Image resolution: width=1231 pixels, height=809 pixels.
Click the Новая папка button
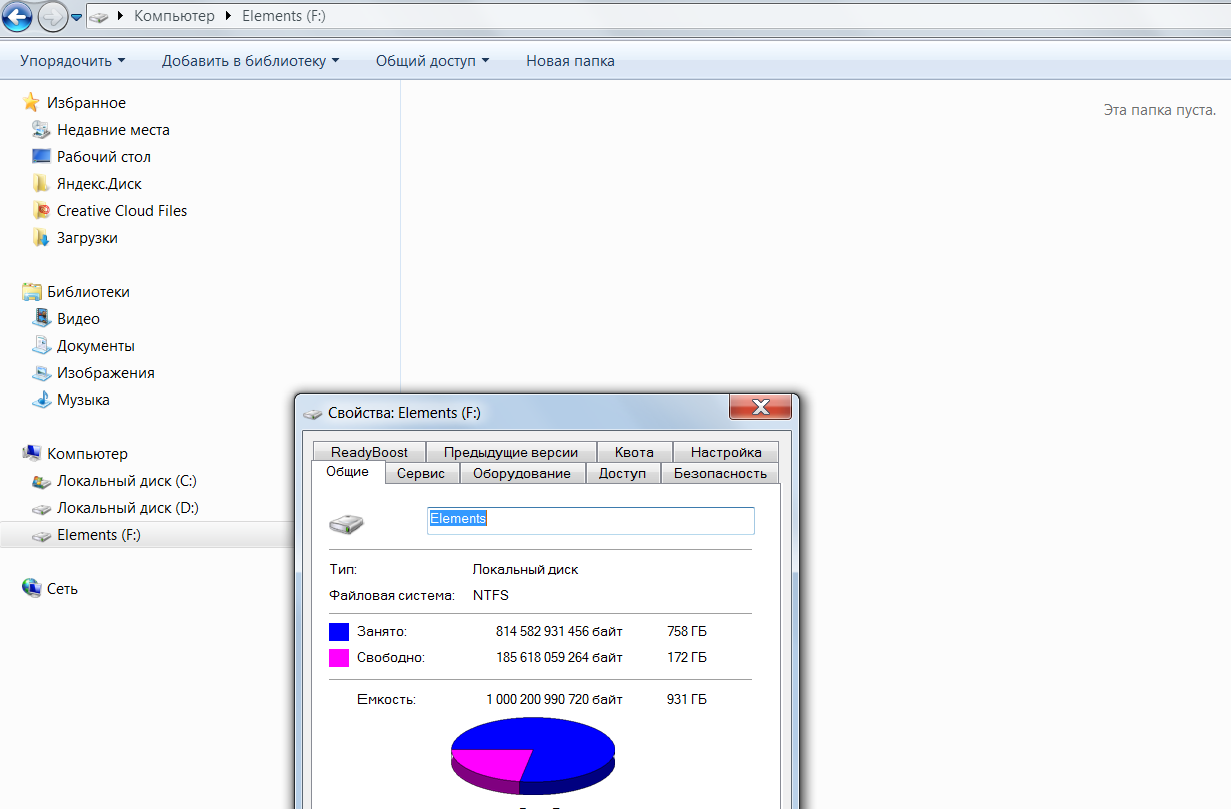point(570,61)
